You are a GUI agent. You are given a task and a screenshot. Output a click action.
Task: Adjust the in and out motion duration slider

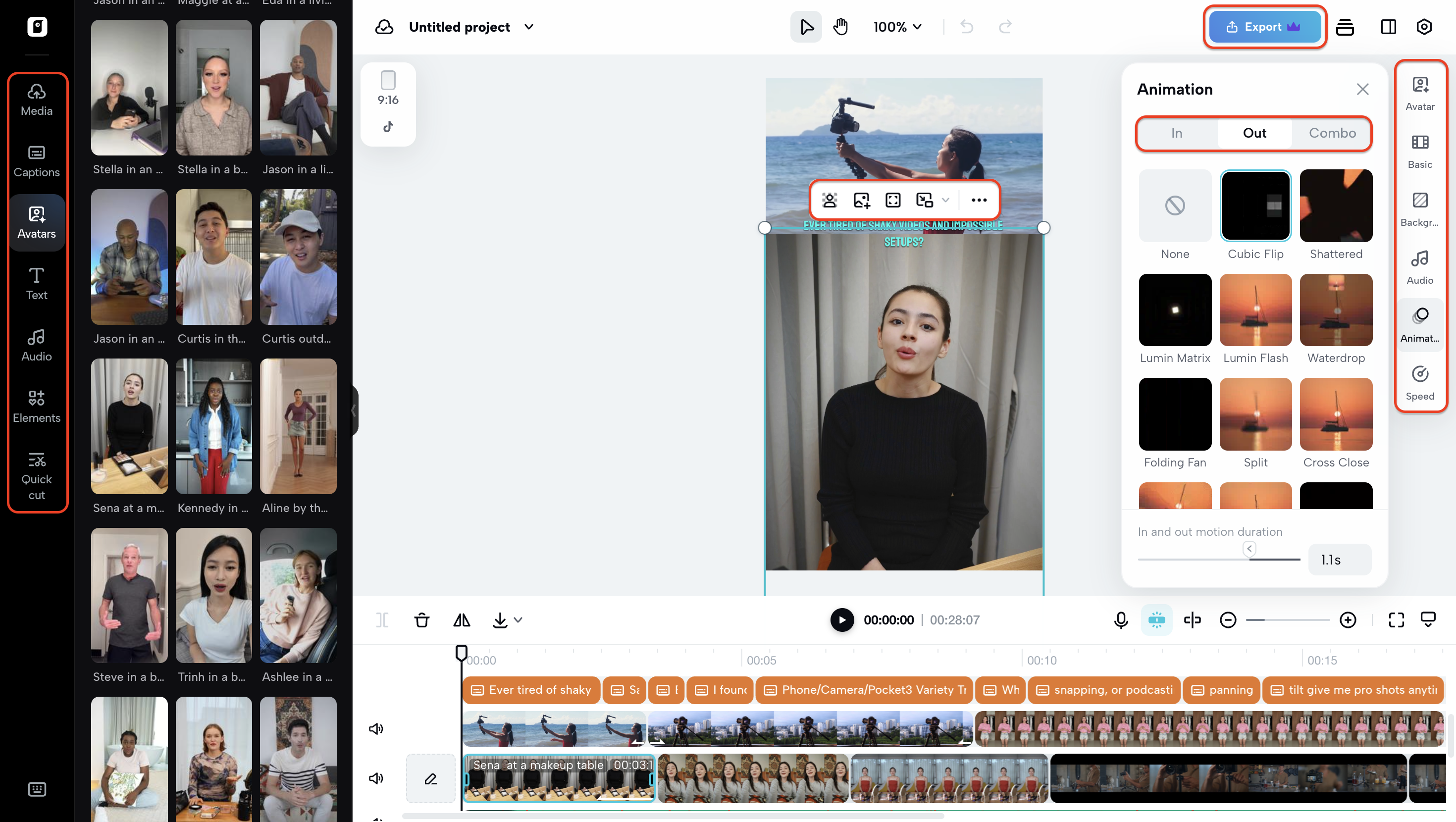point(1248,548)
